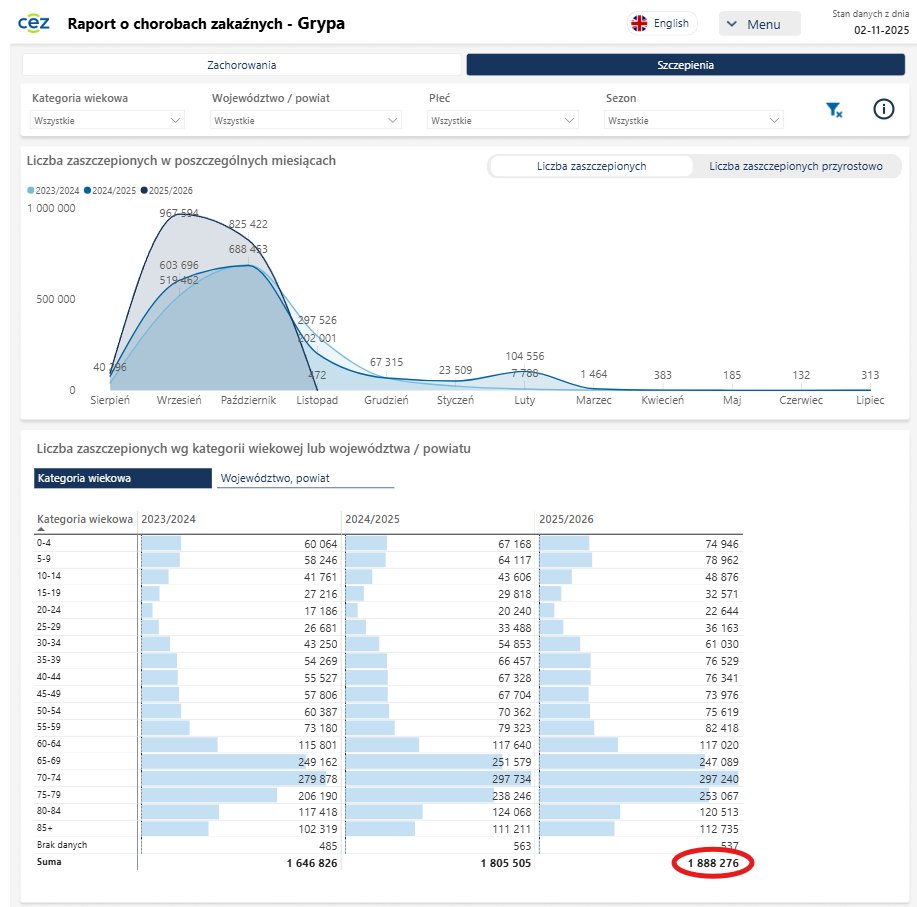The width and height of the screenshot is (917, 907).
Task: Select the 85+ age row label
Action: click(x=44, y=828)
